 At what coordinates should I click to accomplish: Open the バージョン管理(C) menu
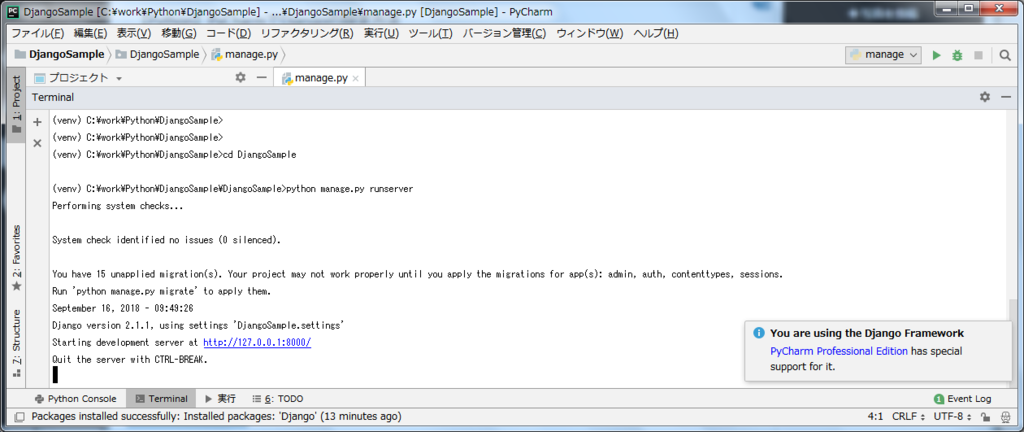(504, 33)
